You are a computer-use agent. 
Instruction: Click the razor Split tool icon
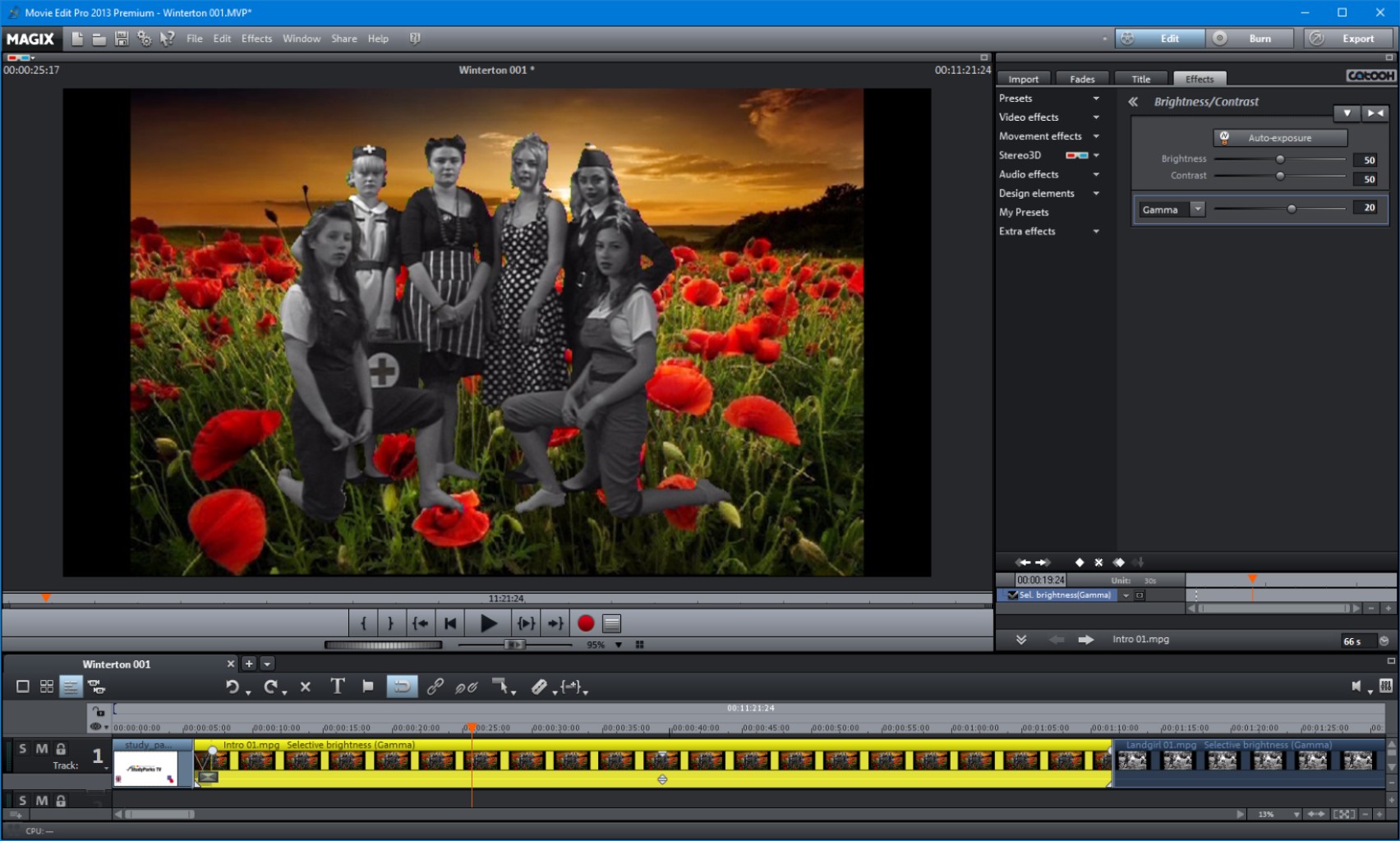pos(539,687)
